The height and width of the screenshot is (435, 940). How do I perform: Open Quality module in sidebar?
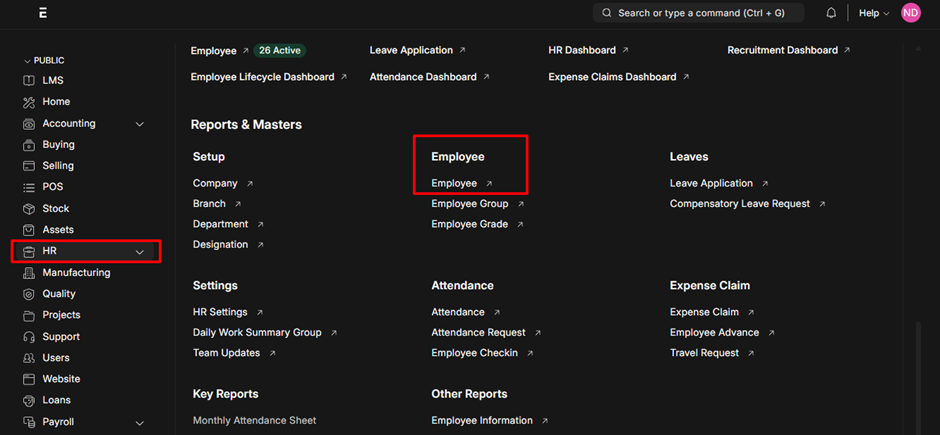[x=59, y=294]
